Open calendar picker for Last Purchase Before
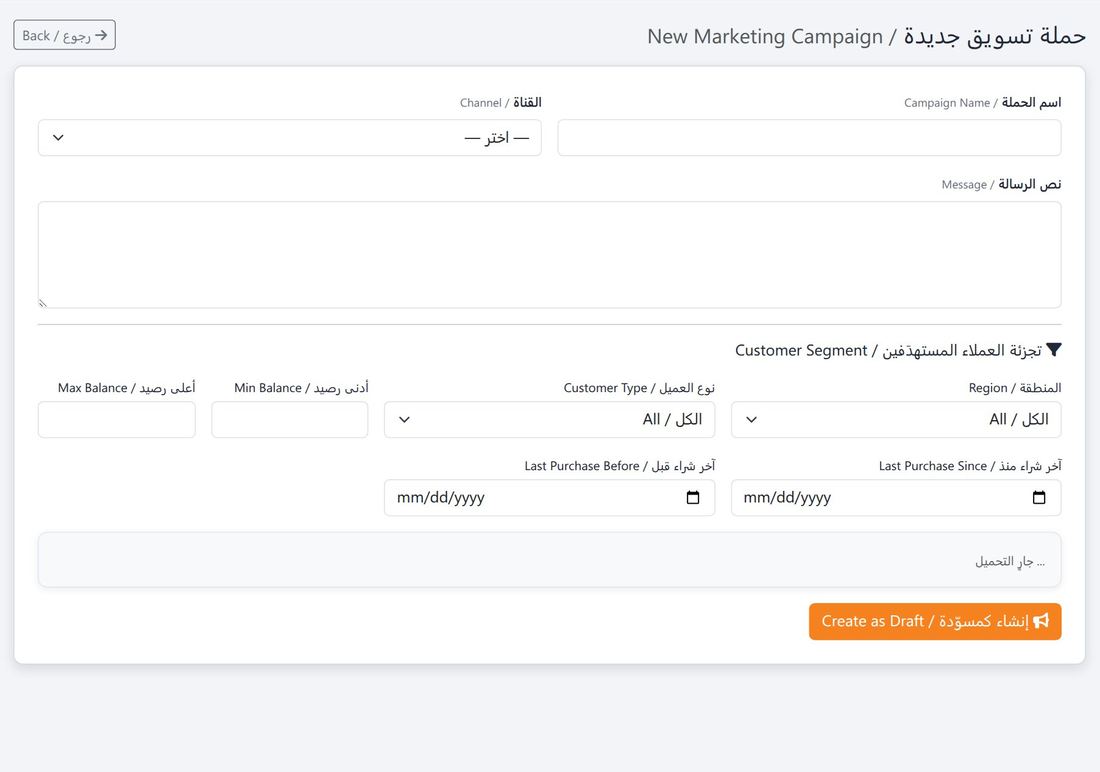The image size is (1100, 772). point(692,498)
